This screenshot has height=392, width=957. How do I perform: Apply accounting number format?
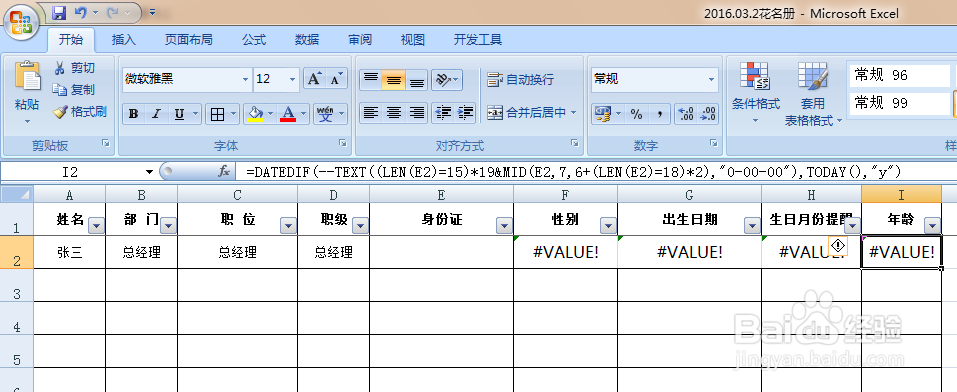602,114
